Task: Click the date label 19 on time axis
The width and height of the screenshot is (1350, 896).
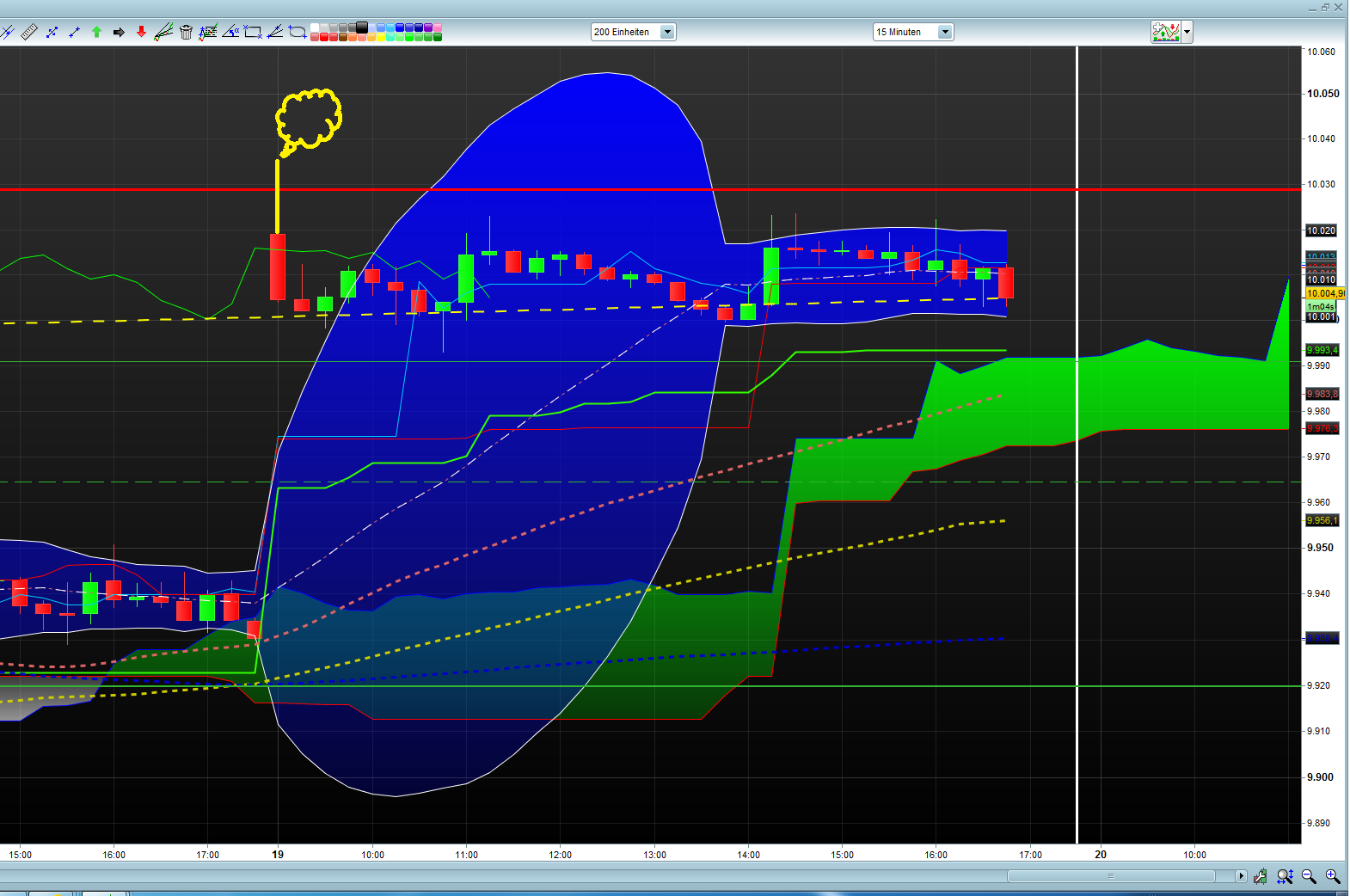Action: coord(278,854)
